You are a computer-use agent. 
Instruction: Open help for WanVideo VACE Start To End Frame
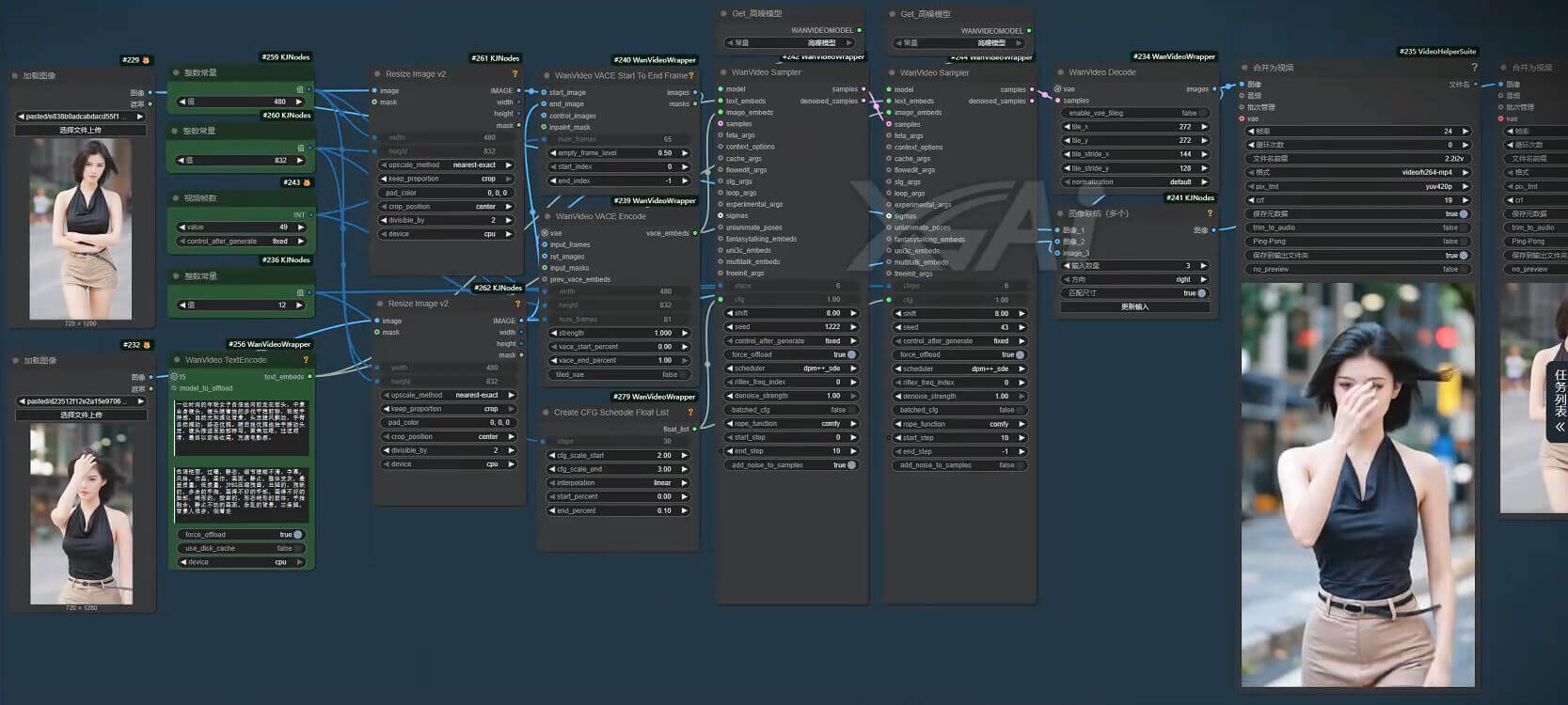click(x=691, y=75)
